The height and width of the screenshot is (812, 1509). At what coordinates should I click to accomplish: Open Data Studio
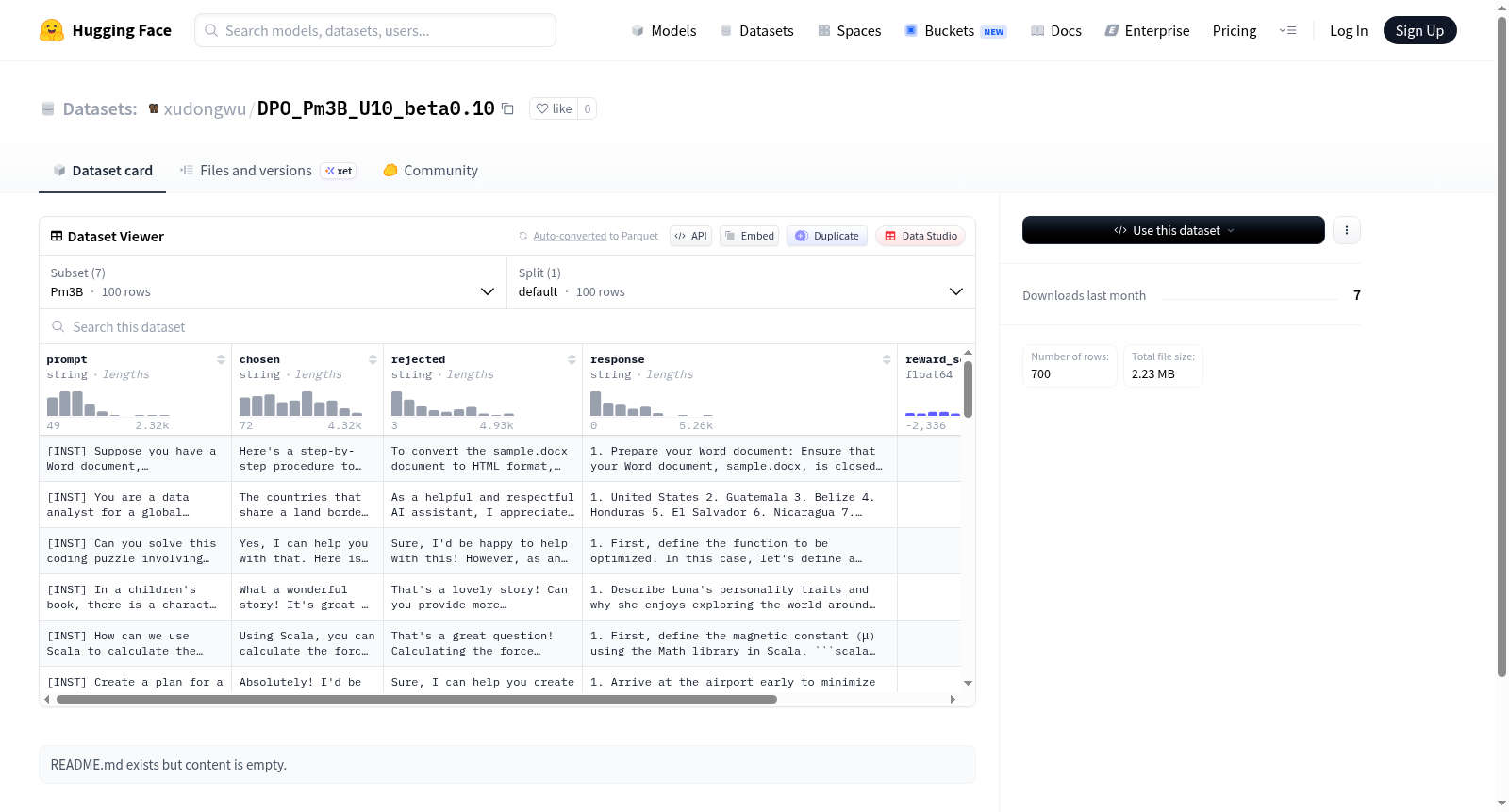coord(920,236)
